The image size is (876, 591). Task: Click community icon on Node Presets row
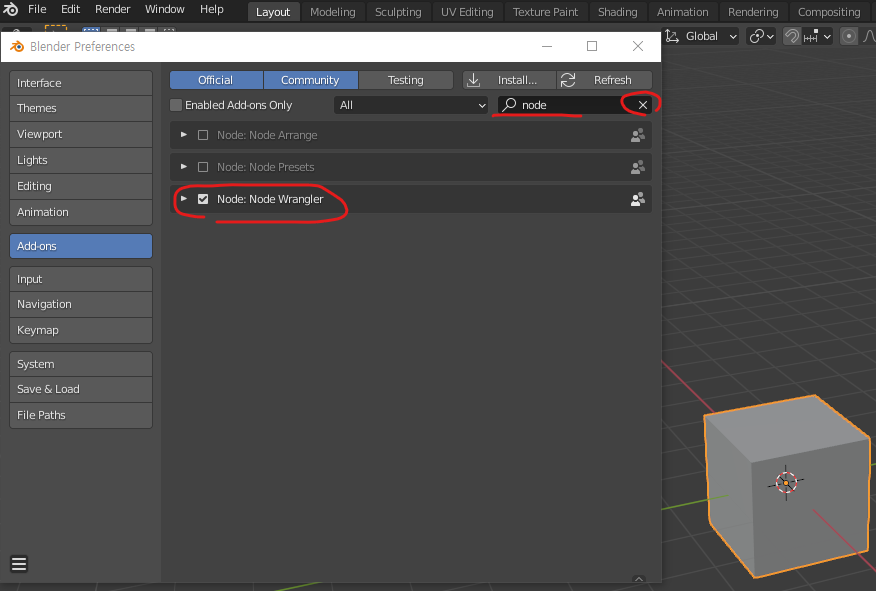tap(637, 167)
